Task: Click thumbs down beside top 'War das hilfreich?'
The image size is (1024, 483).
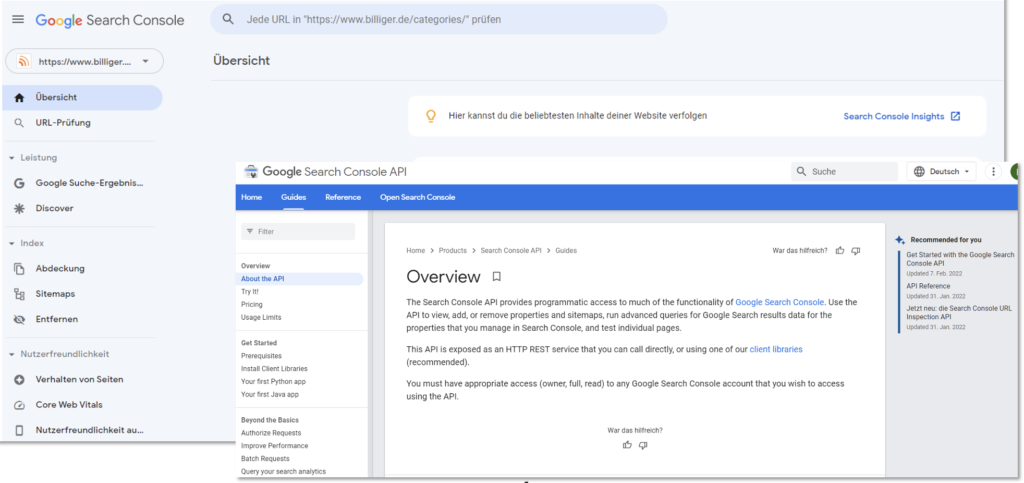Action: (x=856, y=251)
